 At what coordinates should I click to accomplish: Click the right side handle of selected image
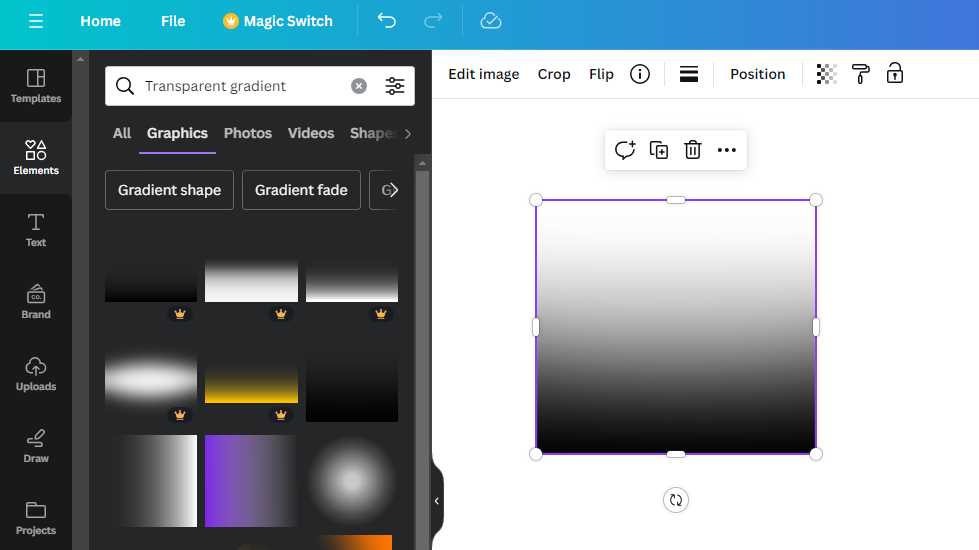[x=815, y=327]
